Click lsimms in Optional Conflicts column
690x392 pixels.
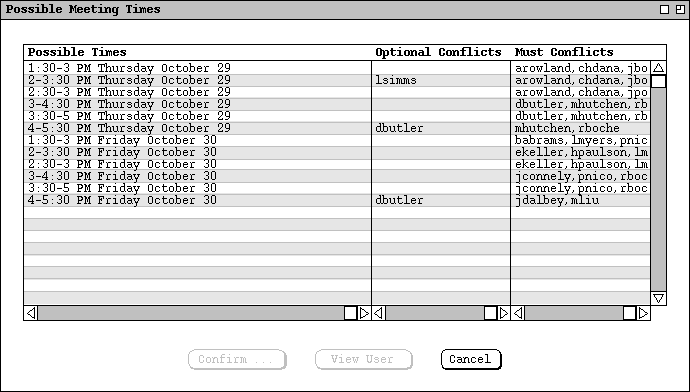(396, 80)
